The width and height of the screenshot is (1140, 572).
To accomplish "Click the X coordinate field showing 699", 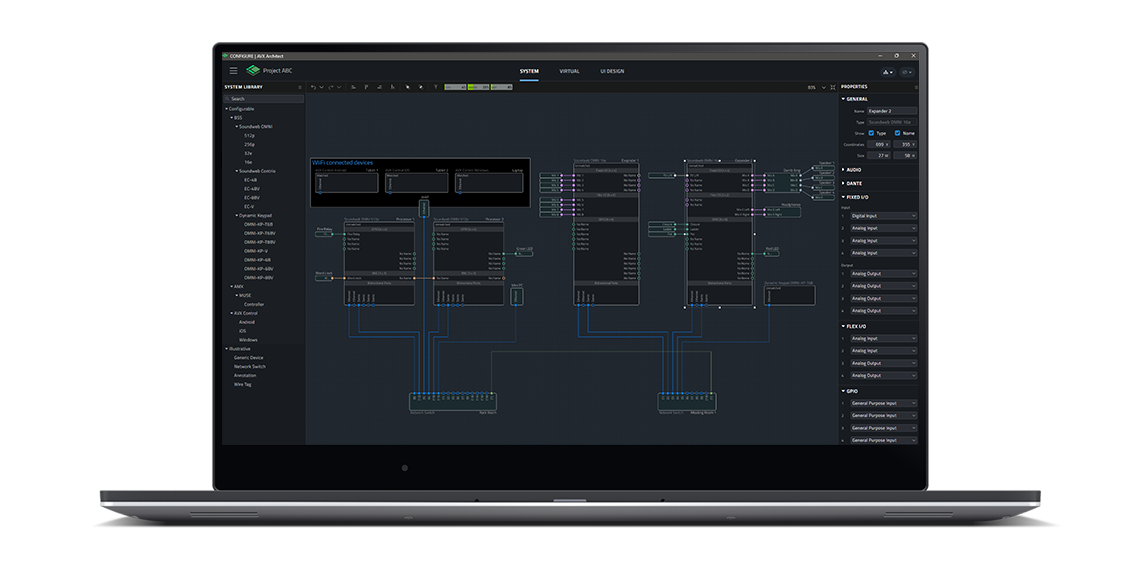I will pos(878,145).
